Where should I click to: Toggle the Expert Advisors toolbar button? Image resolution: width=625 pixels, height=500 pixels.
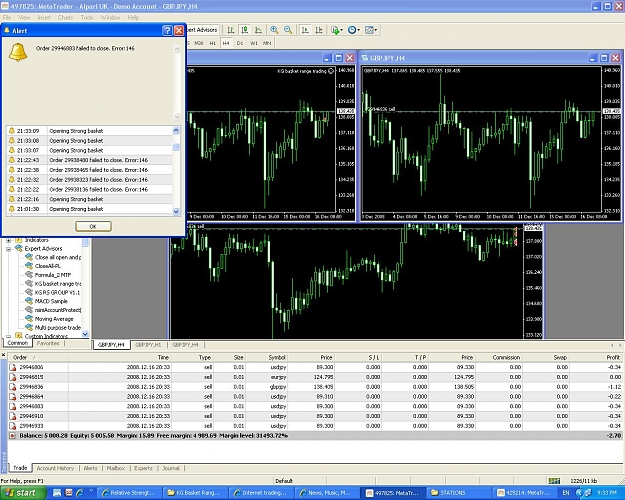tap(202, 30)
